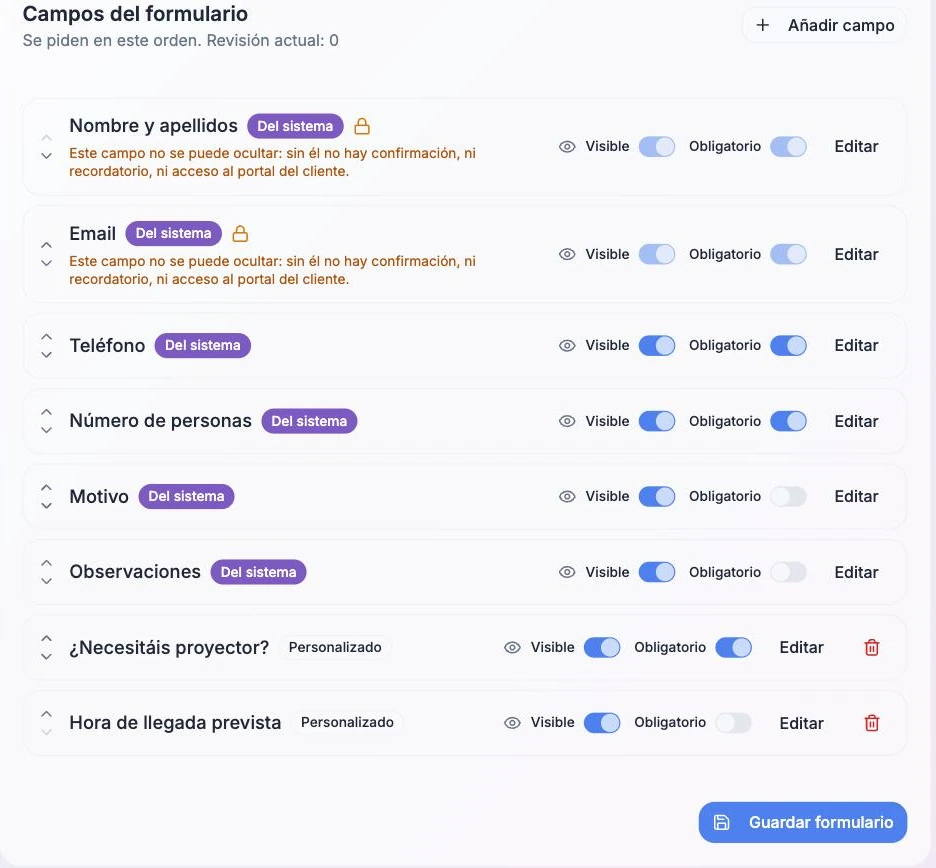
Task: Toggle Obligatorio switch for Número de personas
Action: 788,421
